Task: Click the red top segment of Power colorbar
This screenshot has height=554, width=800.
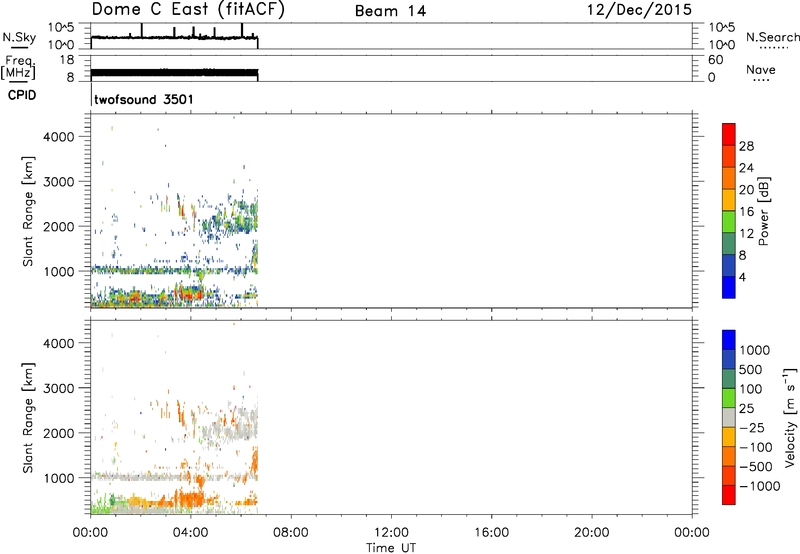Action: [x=729, y=134]
